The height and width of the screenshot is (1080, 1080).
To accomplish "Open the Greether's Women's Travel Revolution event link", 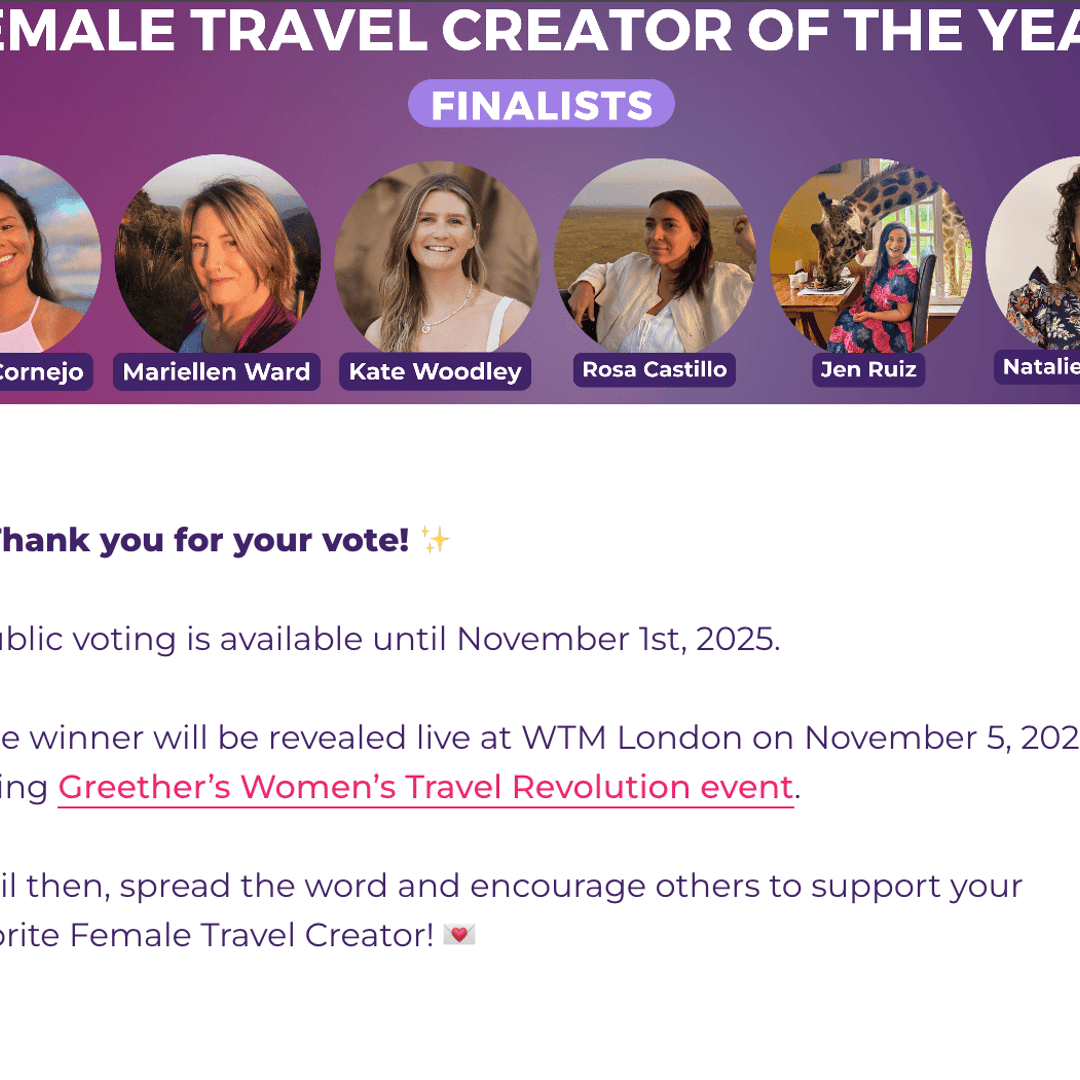I will tap(425, 788).
